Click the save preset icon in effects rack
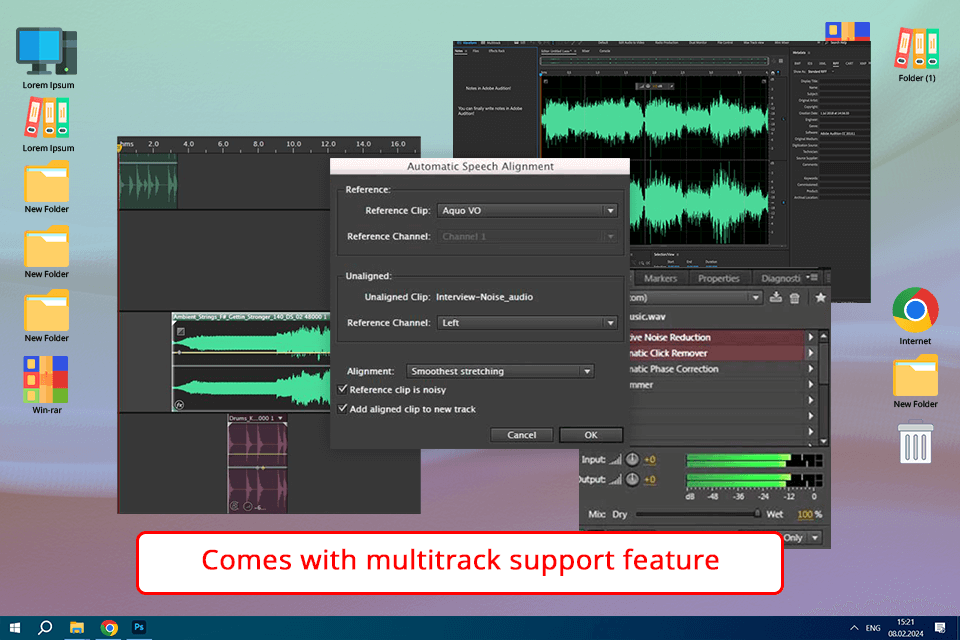This screenshot has width=960, height=640. click(x=776, y=298)
